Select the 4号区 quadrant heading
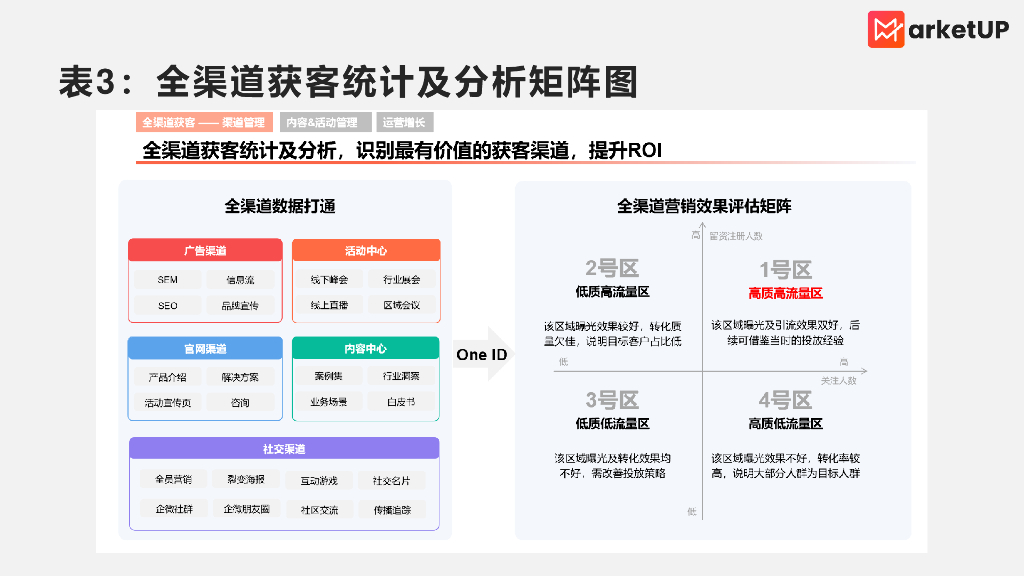 pos(785,400)
